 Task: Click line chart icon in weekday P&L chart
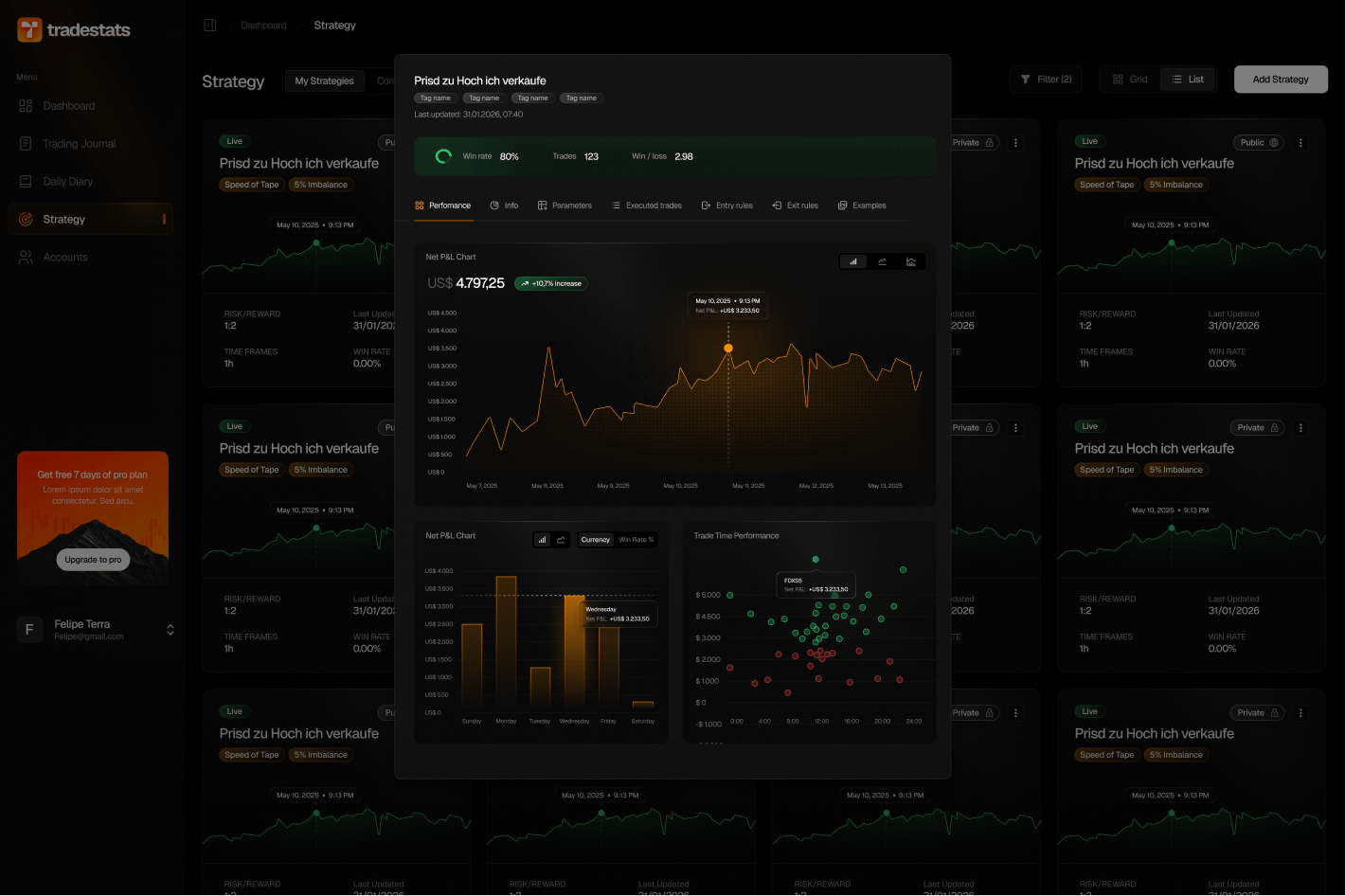pyautogui.click(x=561, y=540)
